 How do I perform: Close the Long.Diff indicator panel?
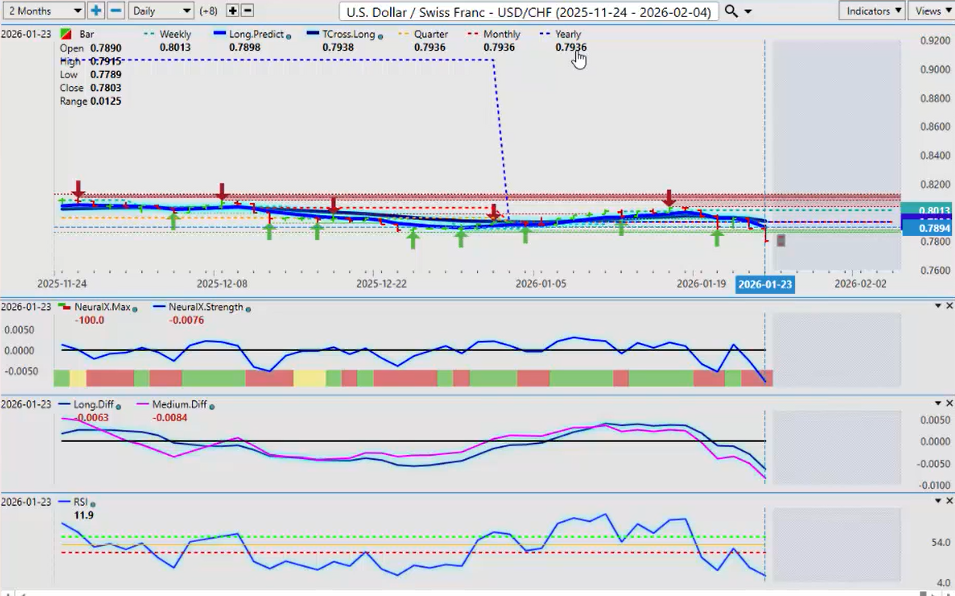pyautogui.click(x=948, y=403)
